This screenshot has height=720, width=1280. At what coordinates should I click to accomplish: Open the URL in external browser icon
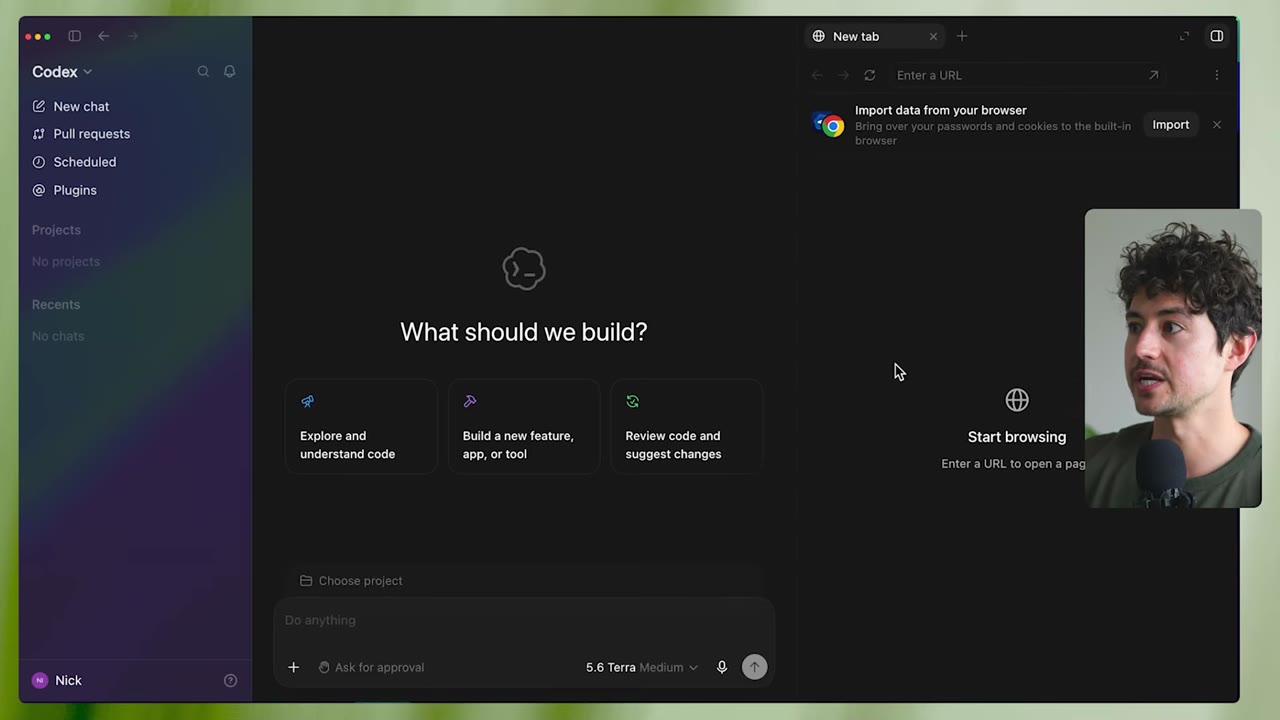click(1153, 75)
